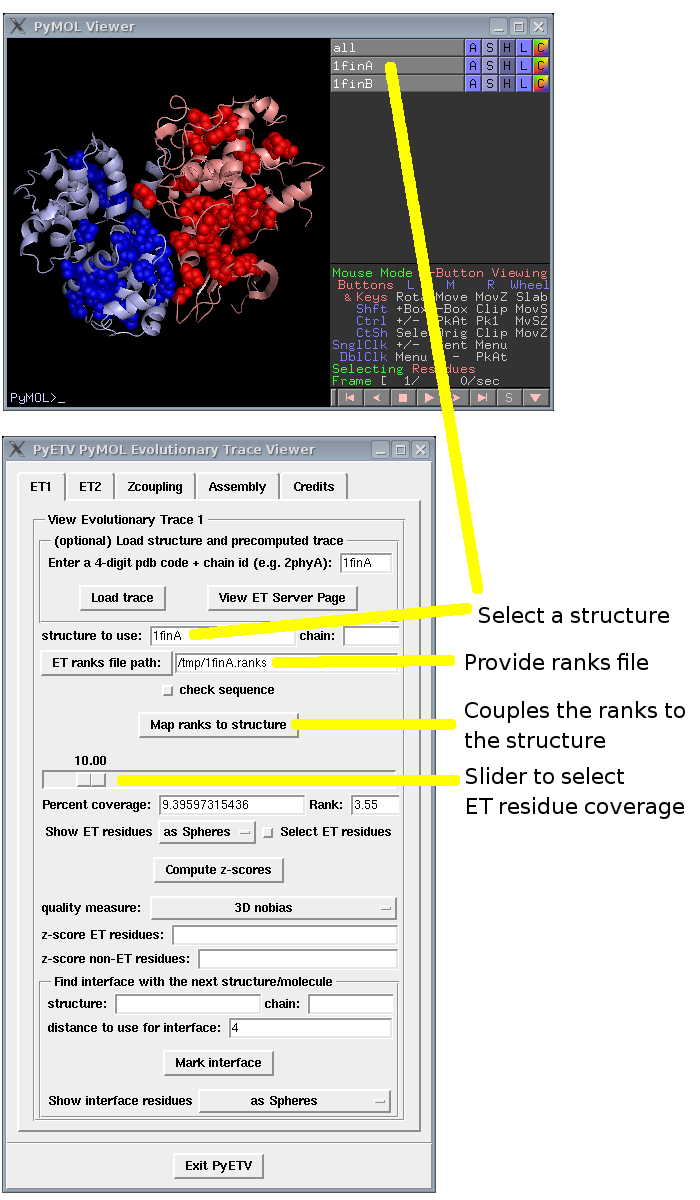Click the distance to use for interface field
The width and height of the screenshot is (700, 1200).
pyautogui.click(x=310, y=1028)
